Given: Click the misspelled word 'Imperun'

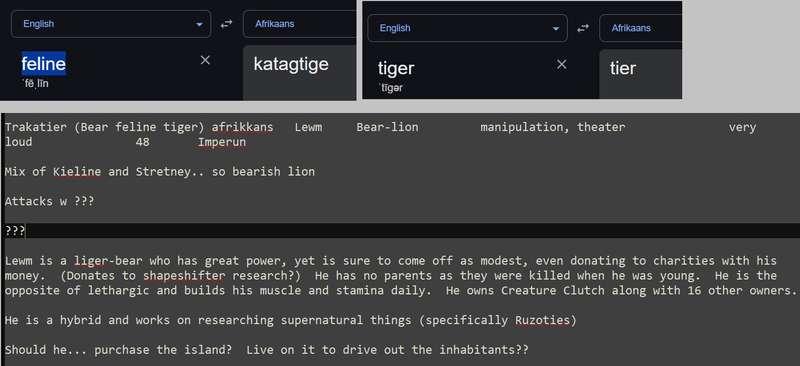Looking at the screenshot, I should click(x=222, y=142).
